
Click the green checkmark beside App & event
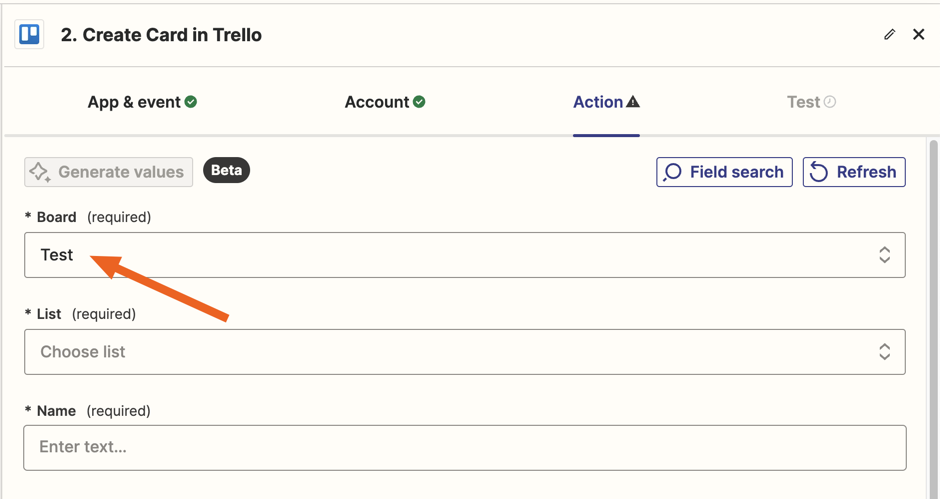tap(191, 102)
